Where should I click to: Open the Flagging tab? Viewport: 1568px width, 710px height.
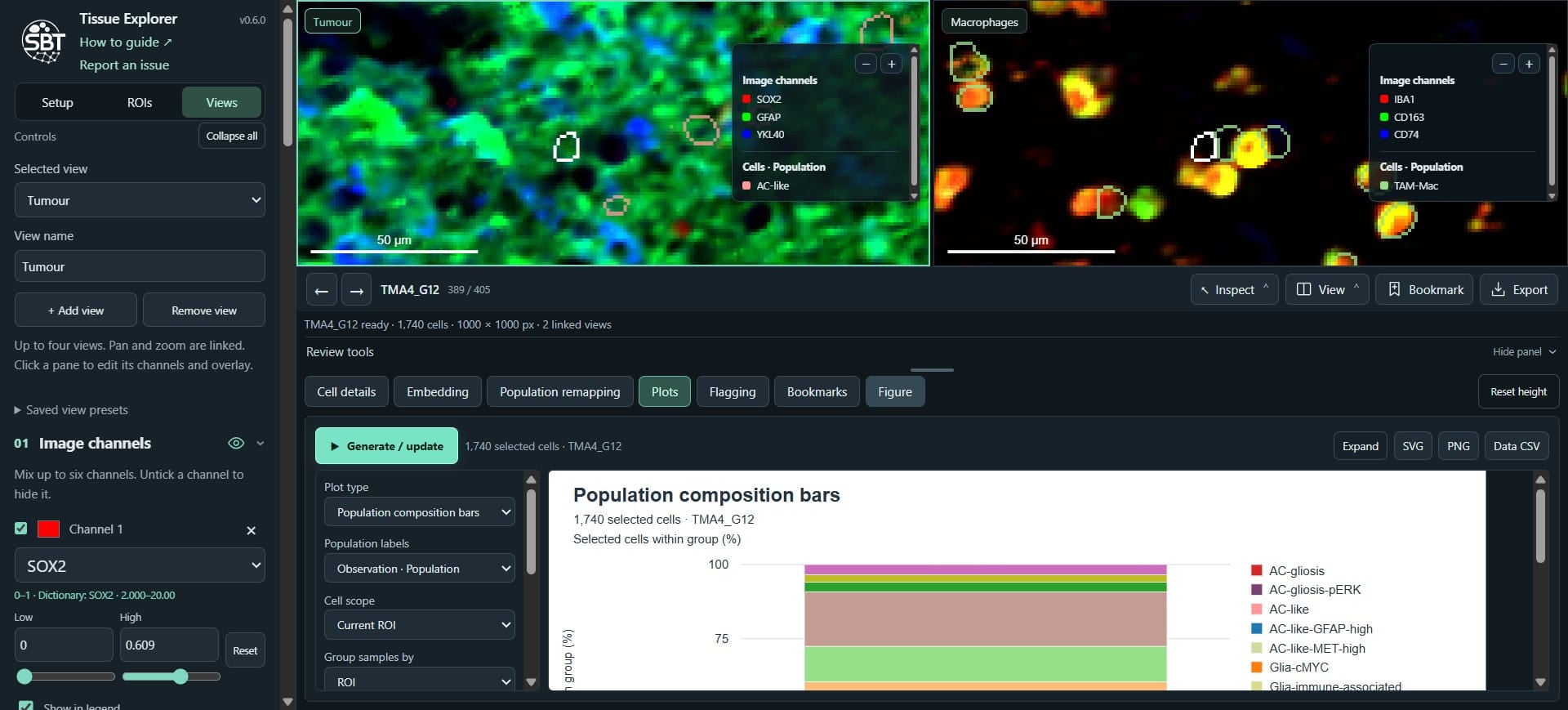(733, 392)
